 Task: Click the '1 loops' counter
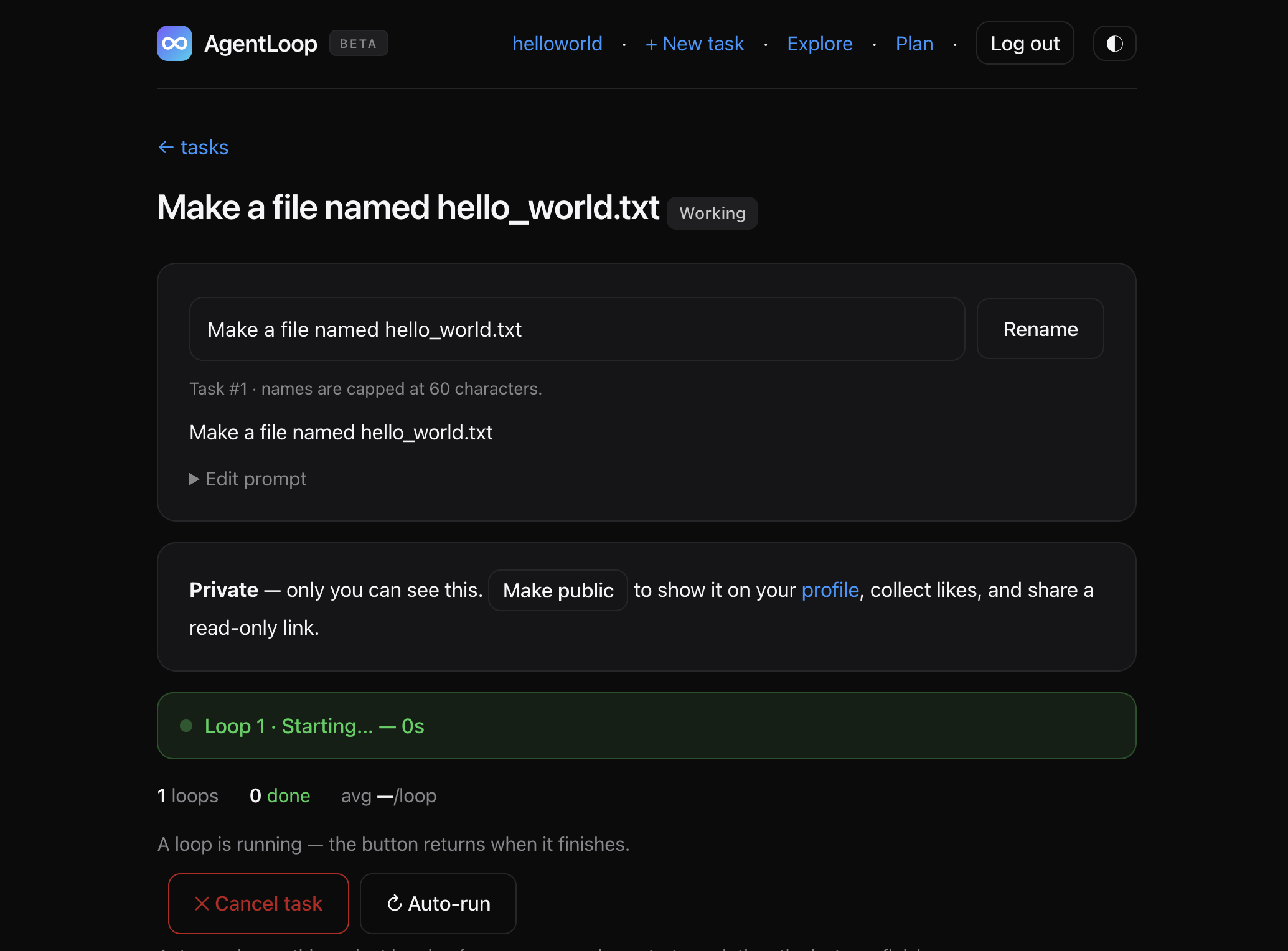coord(188,796)
